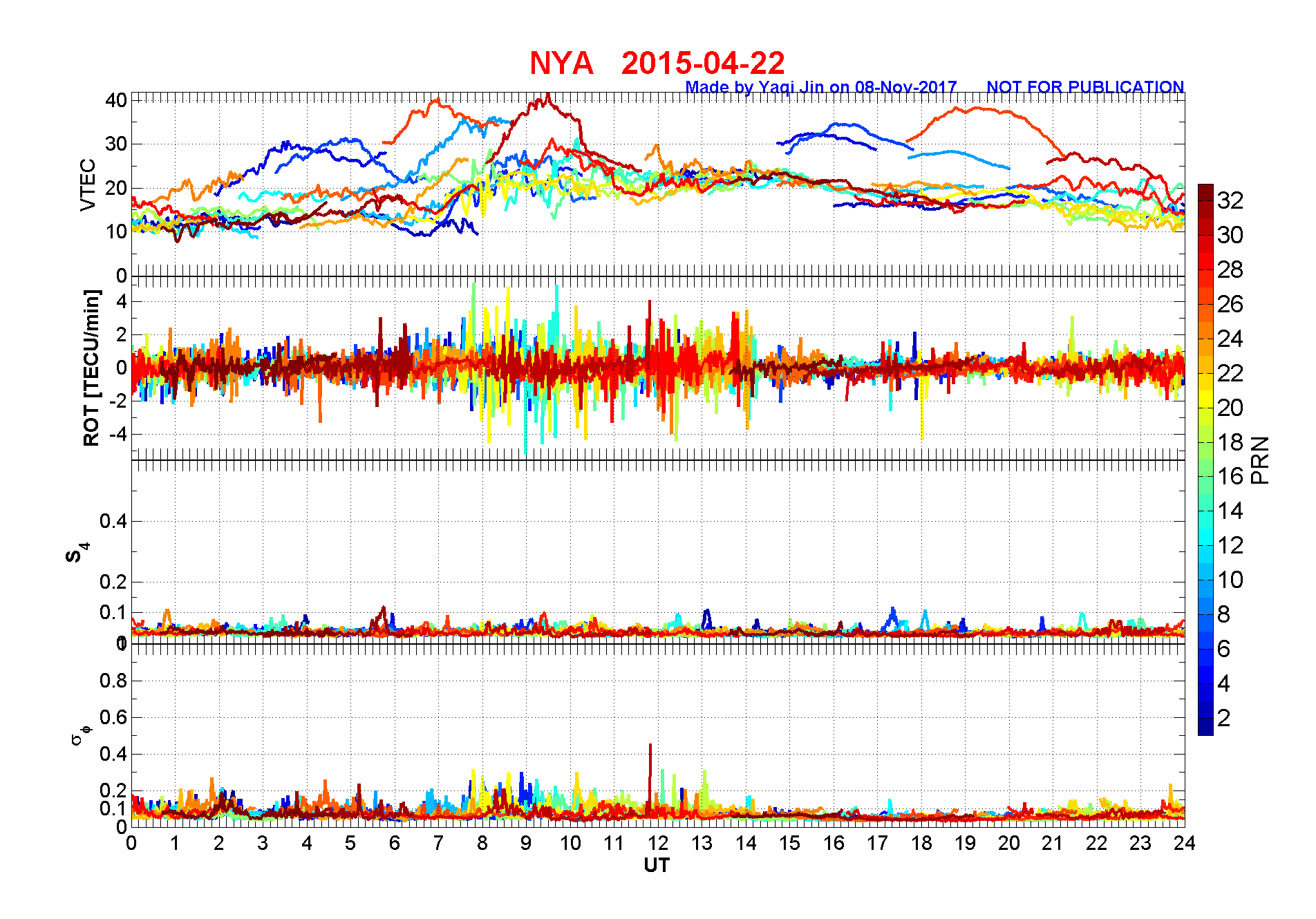Click the dark red VTEC peak near 9.5 UT
1316x919 pixels.
(x=547, y=99)
